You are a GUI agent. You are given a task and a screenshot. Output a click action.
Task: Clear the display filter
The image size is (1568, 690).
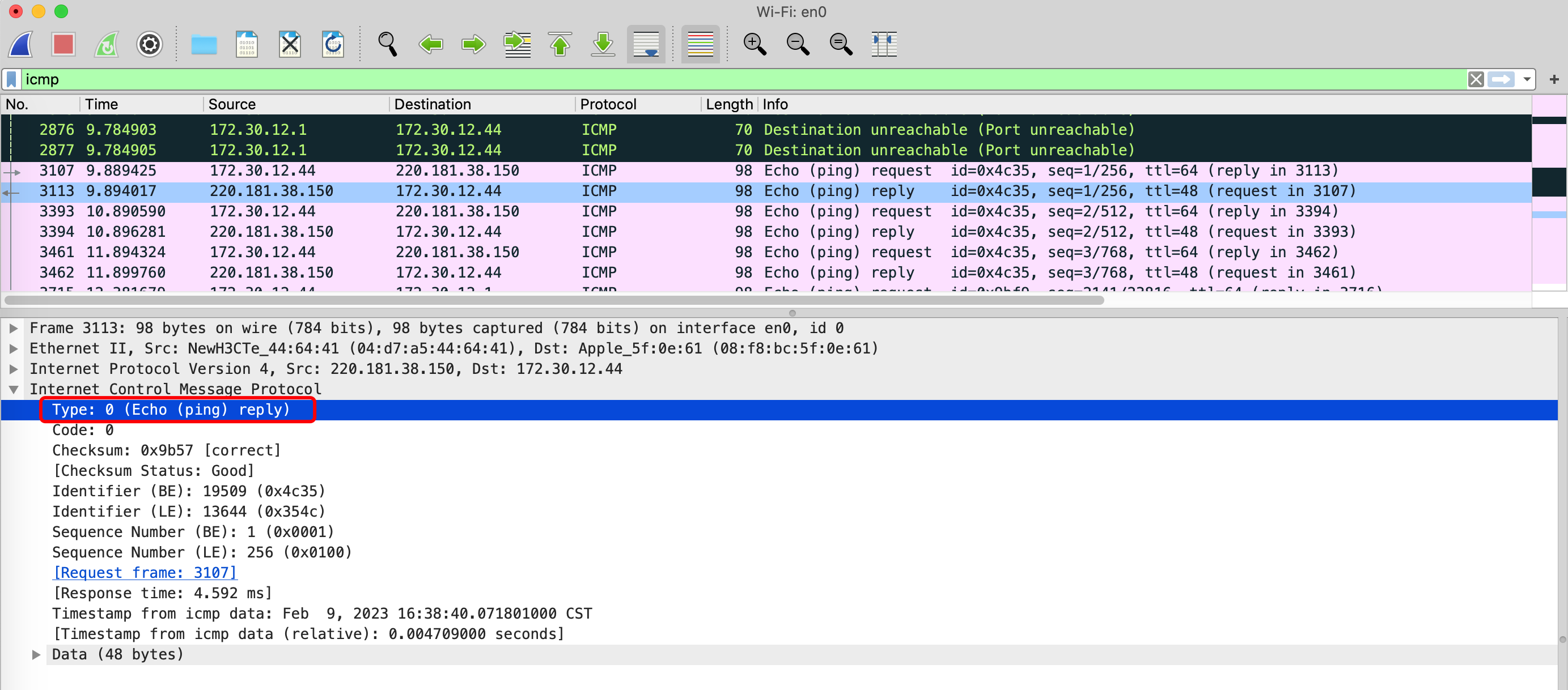tap(1476, 80)
